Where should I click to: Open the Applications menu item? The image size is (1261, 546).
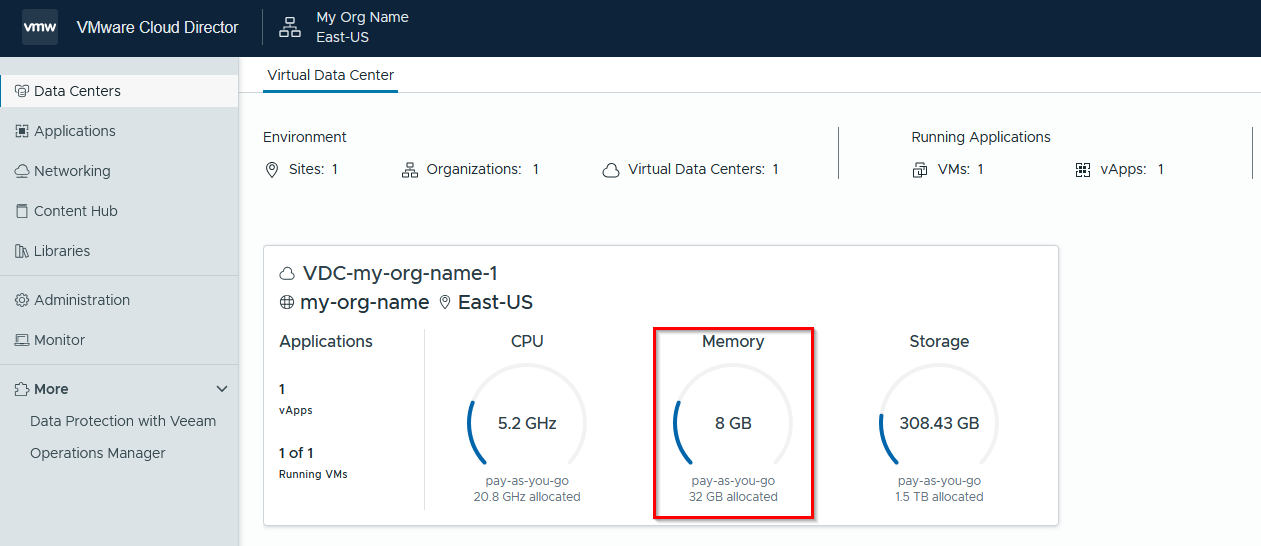pos(119,131)
